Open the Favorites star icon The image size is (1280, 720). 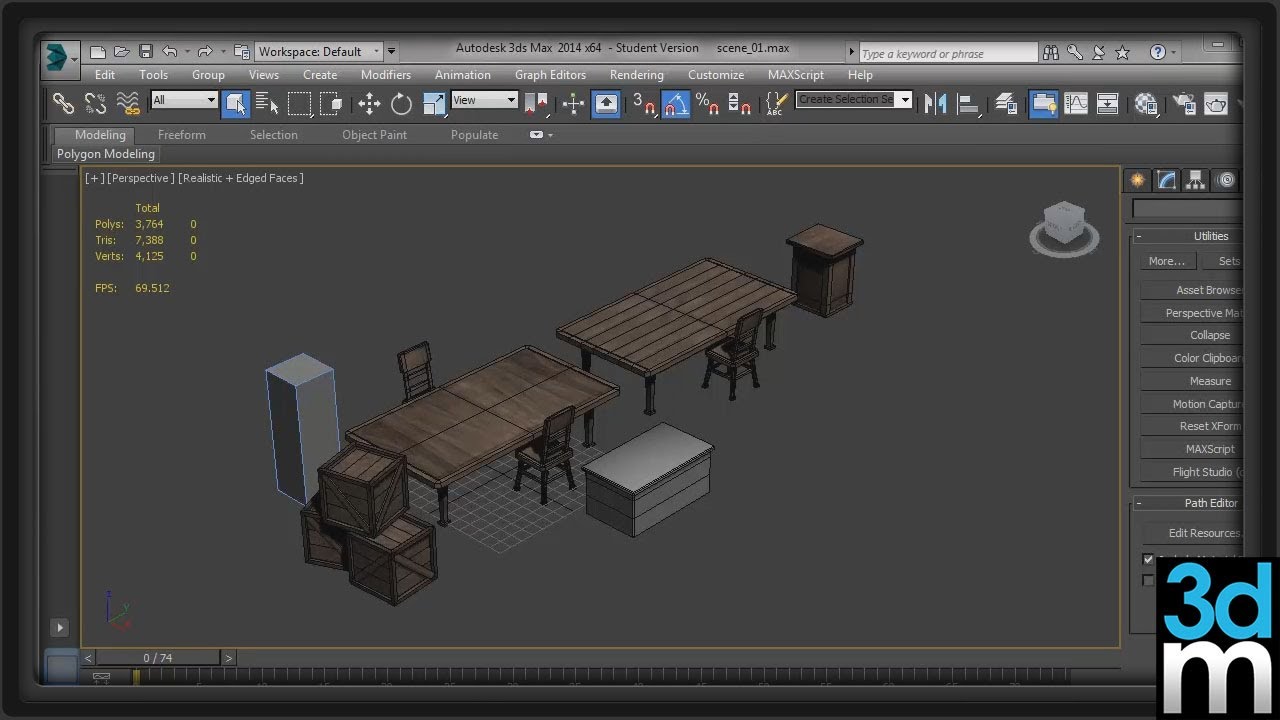(1123, 53)
